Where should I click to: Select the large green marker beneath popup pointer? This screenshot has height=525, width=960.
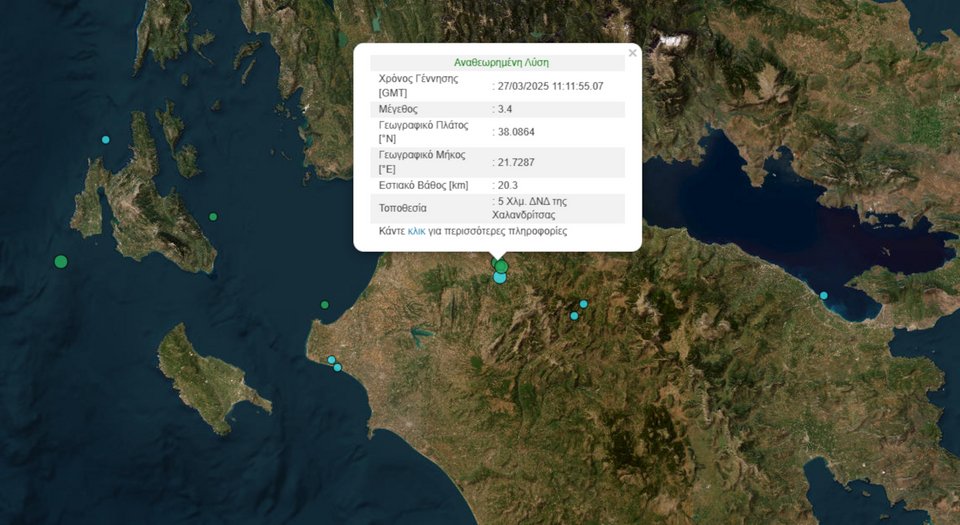(501, 266)
